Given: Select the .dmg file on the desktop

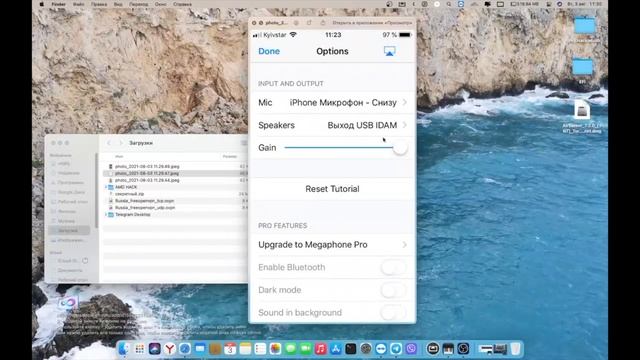Looking at the screenshot, I should [x=582, y=110].
